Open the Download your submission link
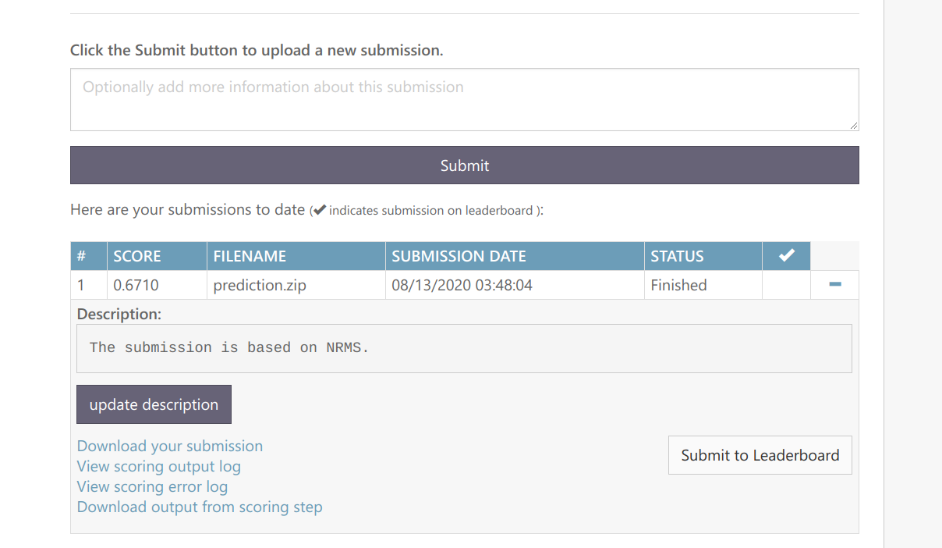The image size is (942, 548). [170, 446]
